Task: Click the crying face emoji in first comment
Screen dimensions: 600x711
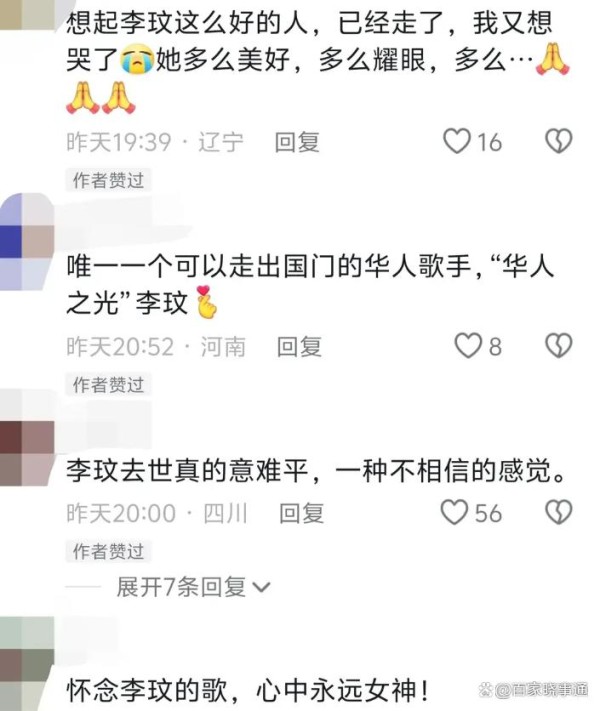Action: coord(137,60)
